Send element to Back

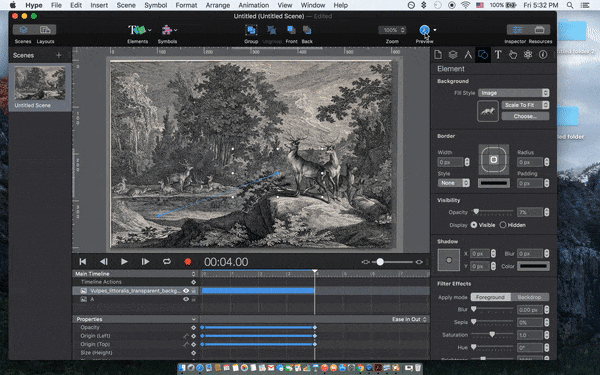(307, 30)
